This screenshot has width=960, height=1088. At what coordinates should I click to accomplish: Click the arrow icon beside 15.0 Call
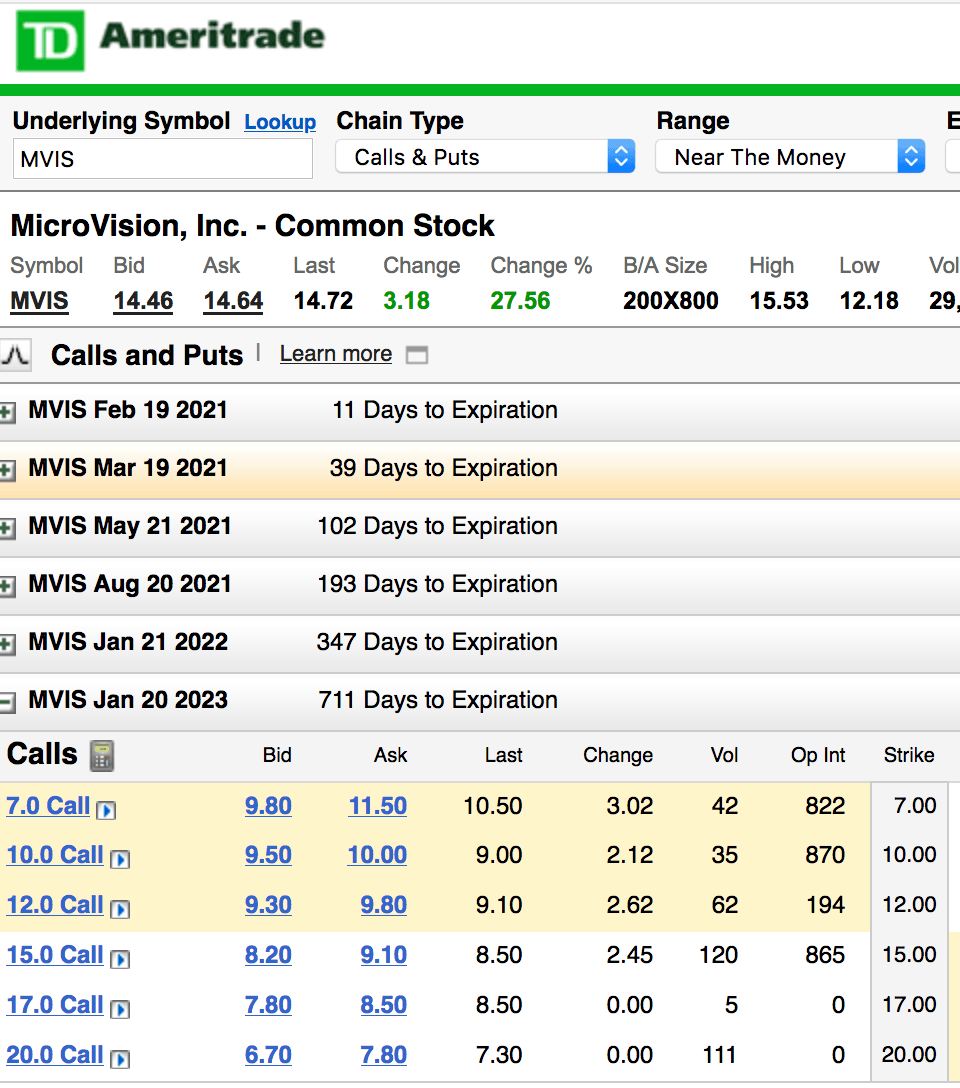(120, 958)
